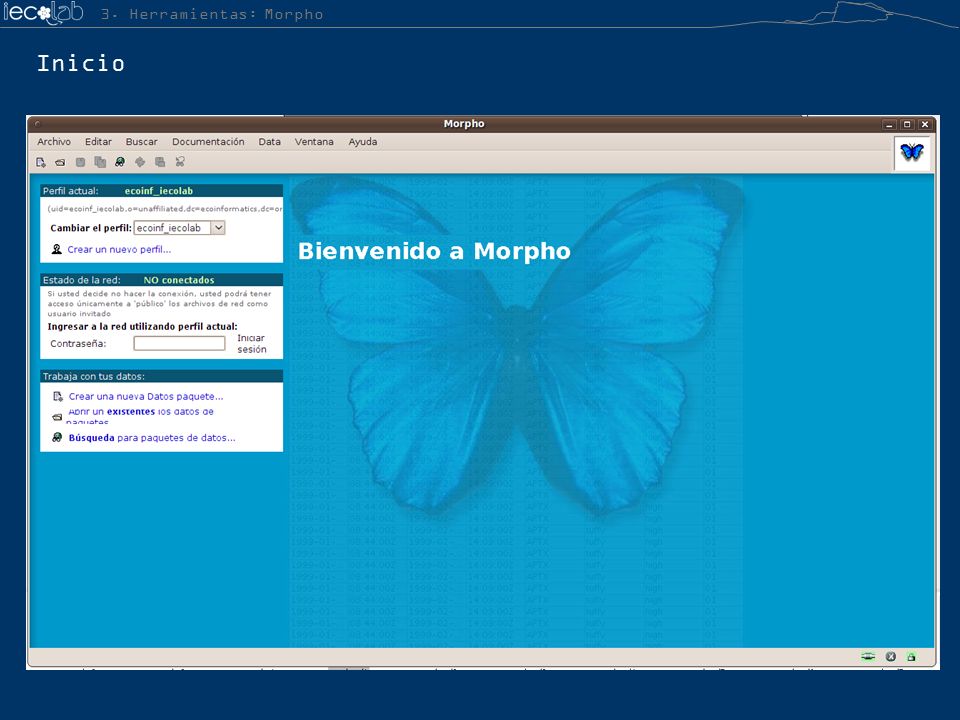The image size is (960, 720).
Task: Minimize the Morpho window
Action: point(889,124)
